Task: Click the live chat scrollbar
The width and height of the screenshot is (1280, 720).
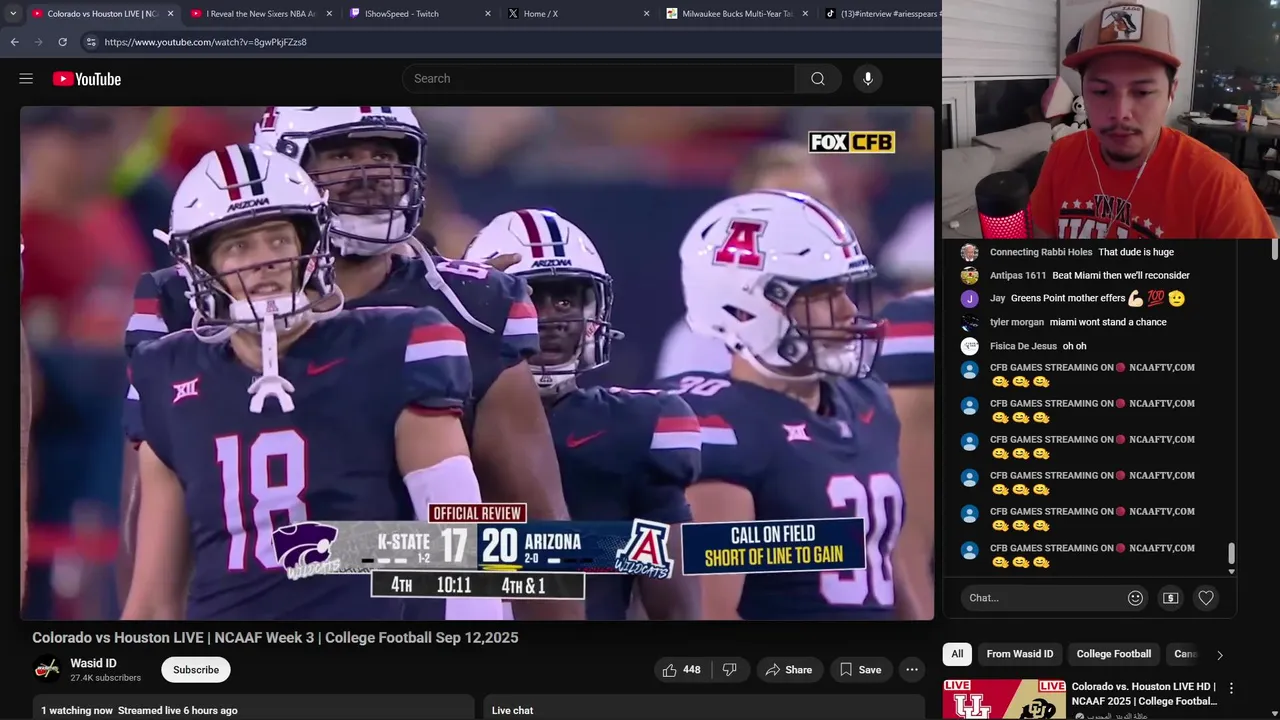Action: [x=1231, y=553]
